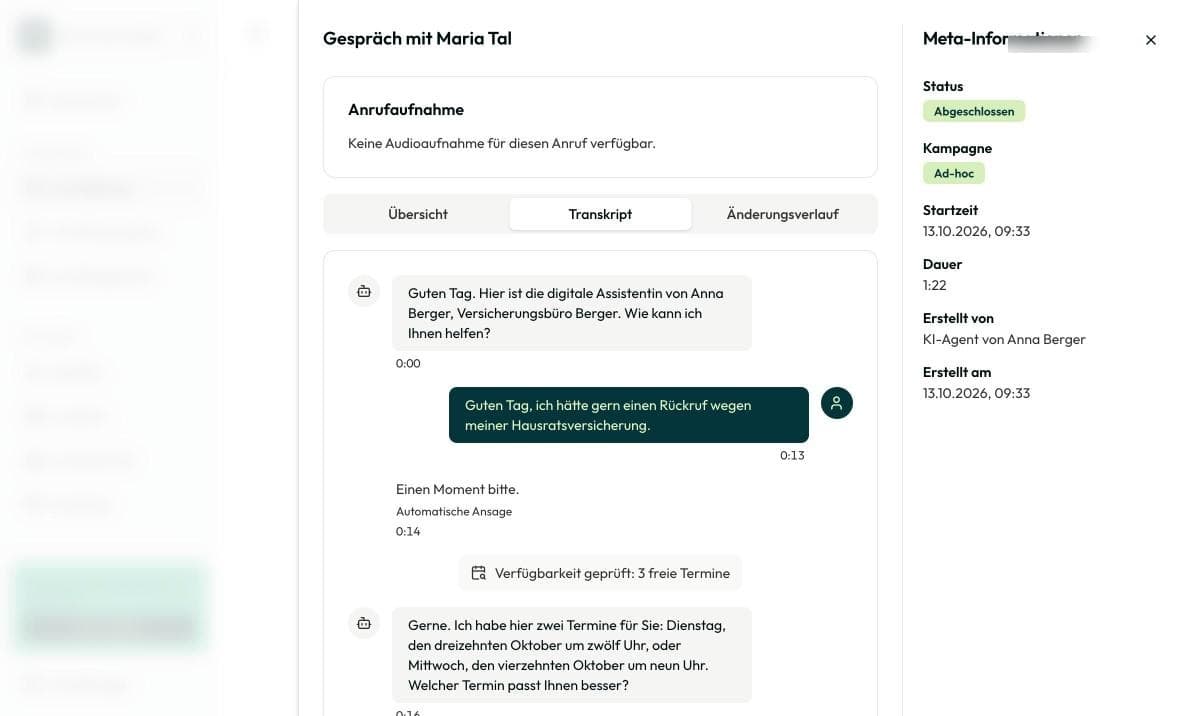
Task: Click 'Keine Audioaufnahme für diesen Anruf verfügbar.'
Action: point(501,144)
